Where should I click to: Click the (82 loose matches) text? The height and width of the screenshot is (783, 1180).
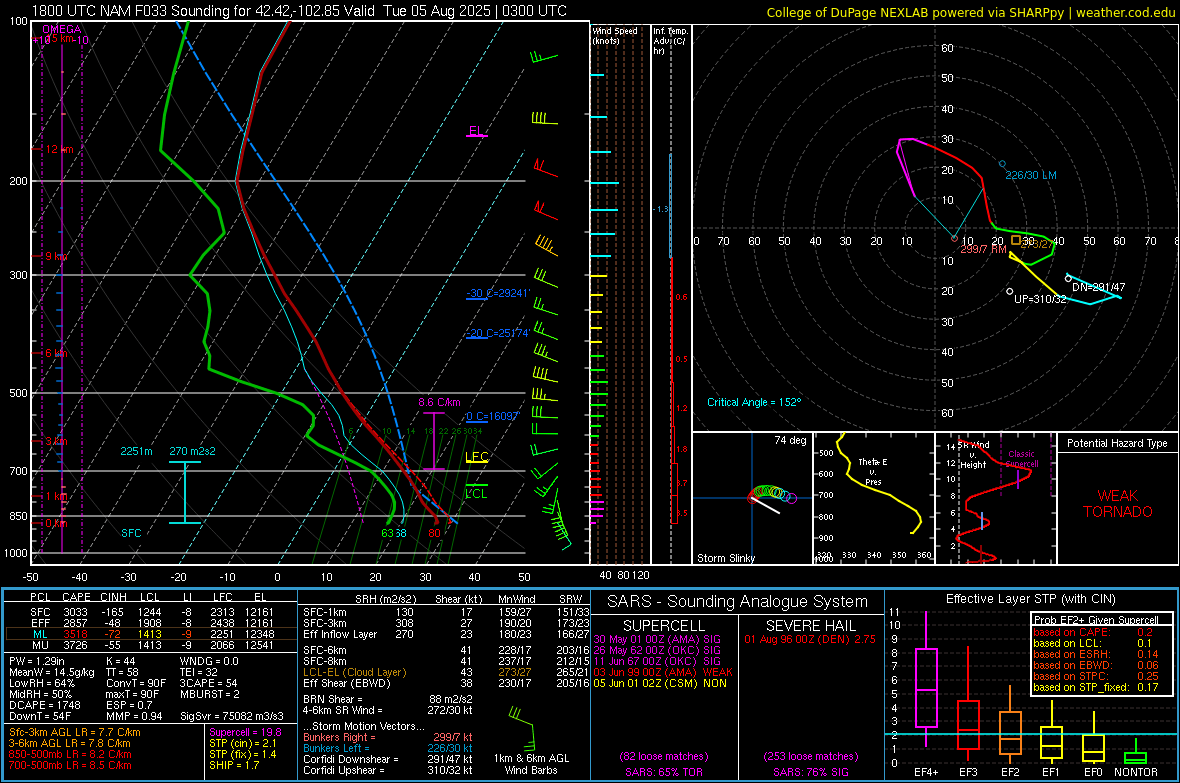(x=663, y=756)
